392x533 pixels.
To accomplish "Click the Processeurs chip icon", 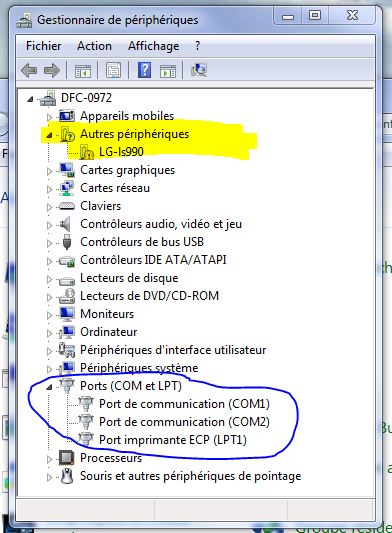I will click(67, 458).
